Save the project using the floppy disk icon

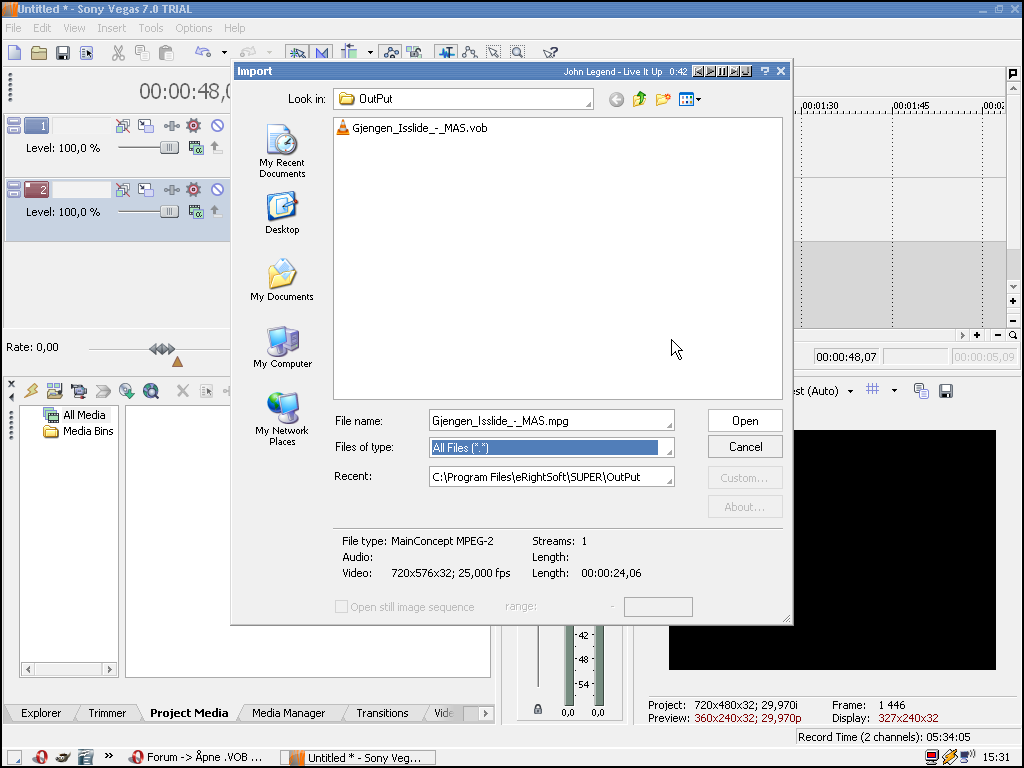tap(63, 53)
